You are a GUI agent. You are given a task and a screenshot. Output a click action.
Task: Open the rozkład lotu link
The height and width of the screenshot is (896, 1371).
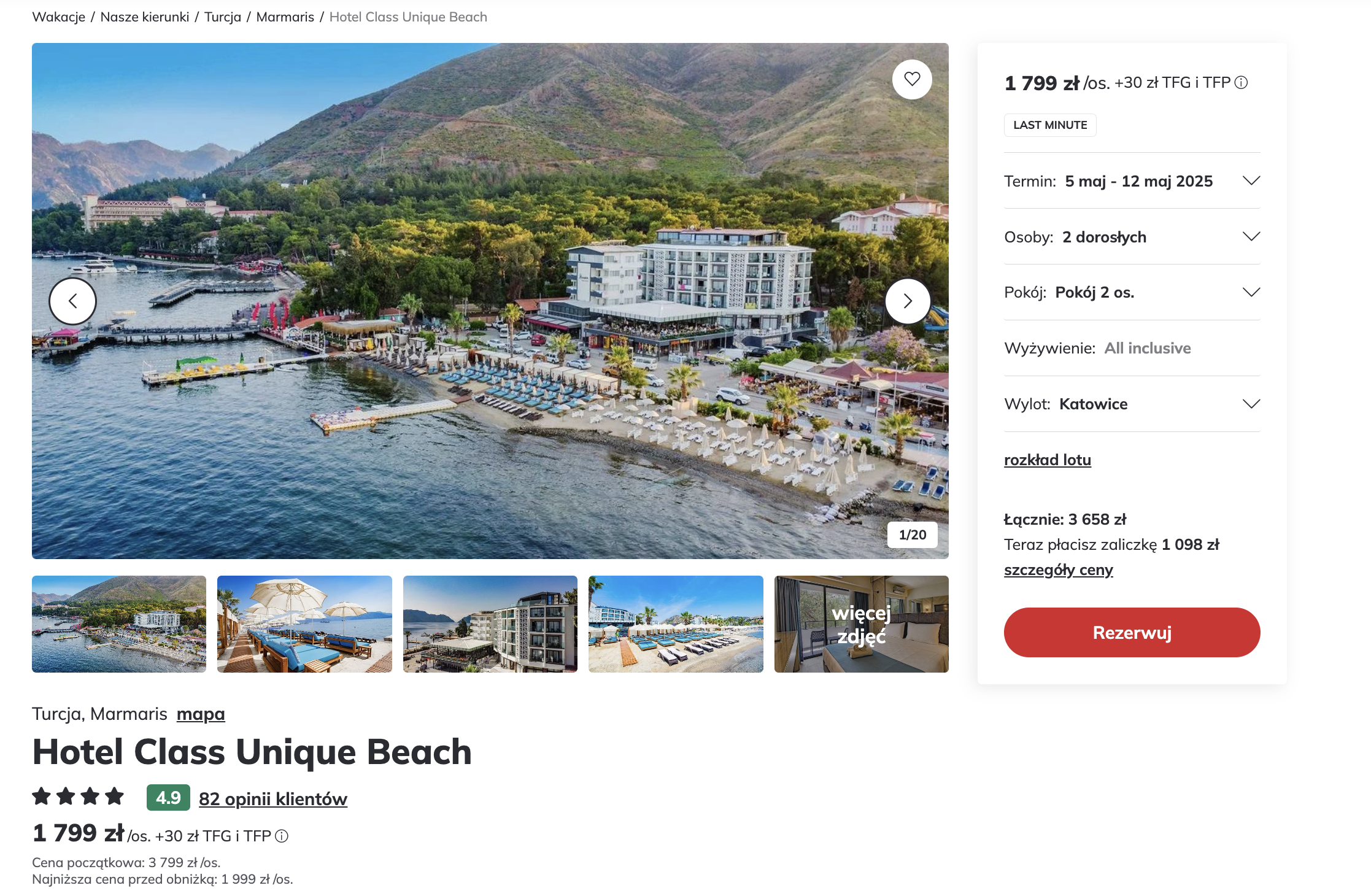(x=1048, y=460)
